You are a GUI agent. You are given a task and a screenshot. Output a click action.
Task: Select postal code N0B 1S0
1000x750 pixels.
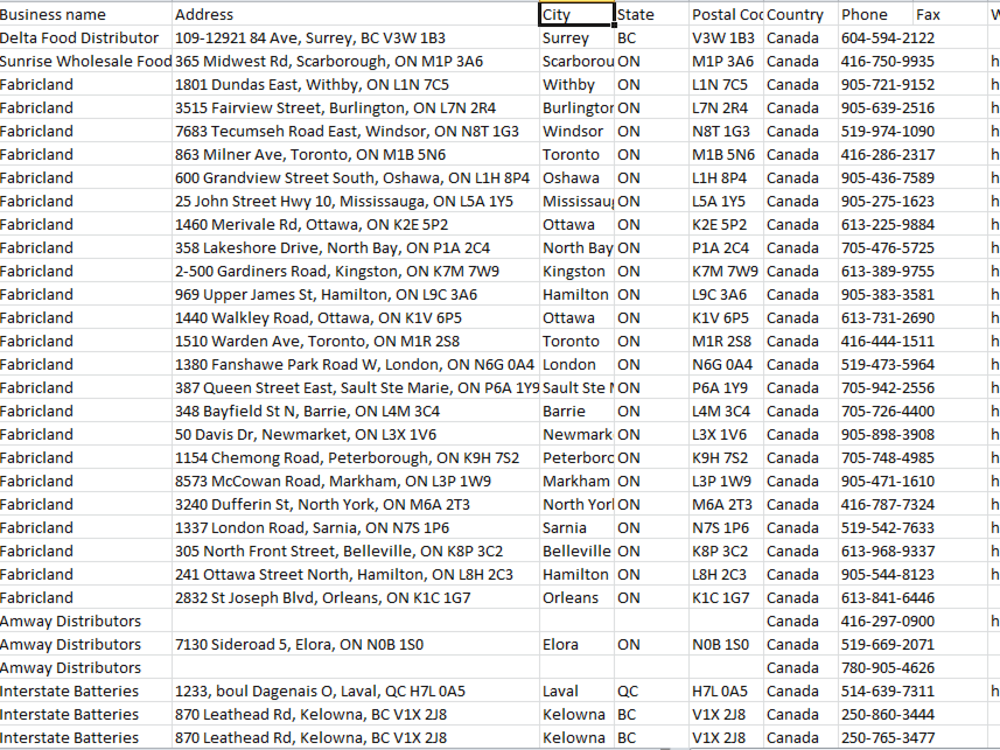click(726, 644)
